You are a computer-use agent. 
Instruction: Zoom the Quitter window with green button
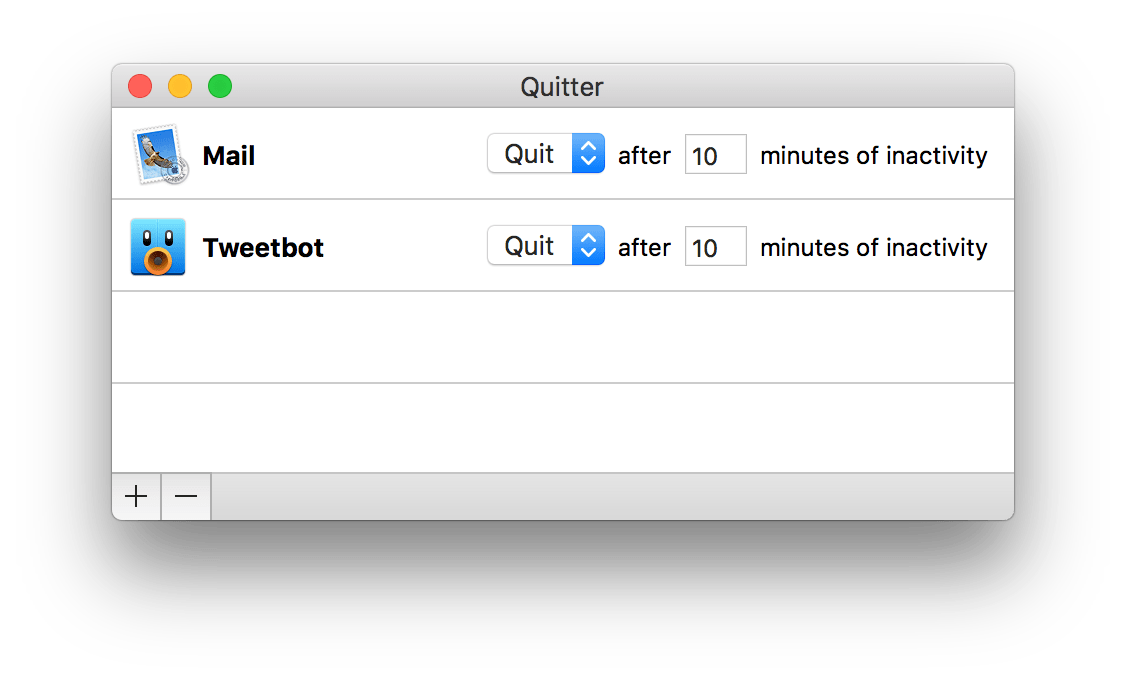point(220,87)
